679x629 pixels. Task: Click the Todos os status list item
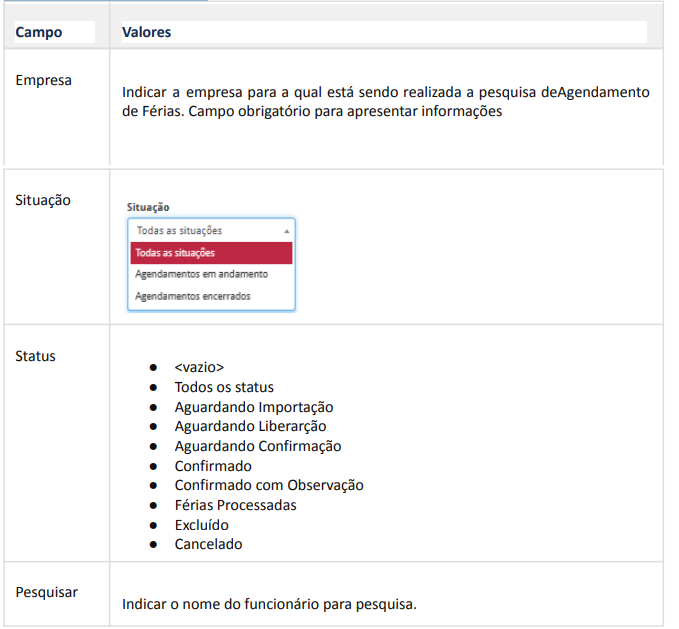point(224,387)
